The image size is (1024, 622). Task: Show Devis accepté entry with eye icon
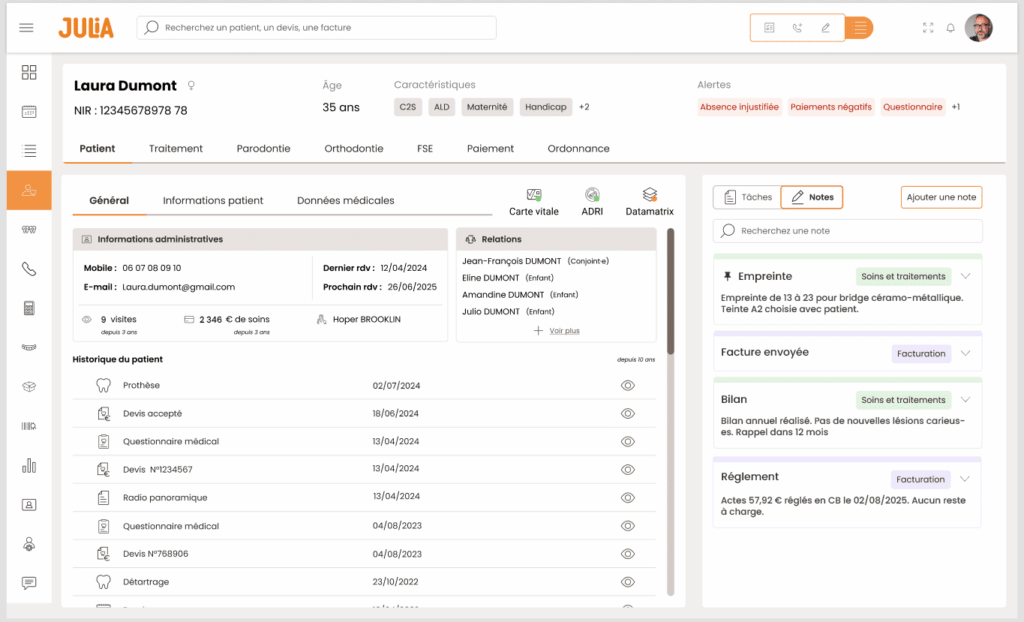click(x=628, y=413)
